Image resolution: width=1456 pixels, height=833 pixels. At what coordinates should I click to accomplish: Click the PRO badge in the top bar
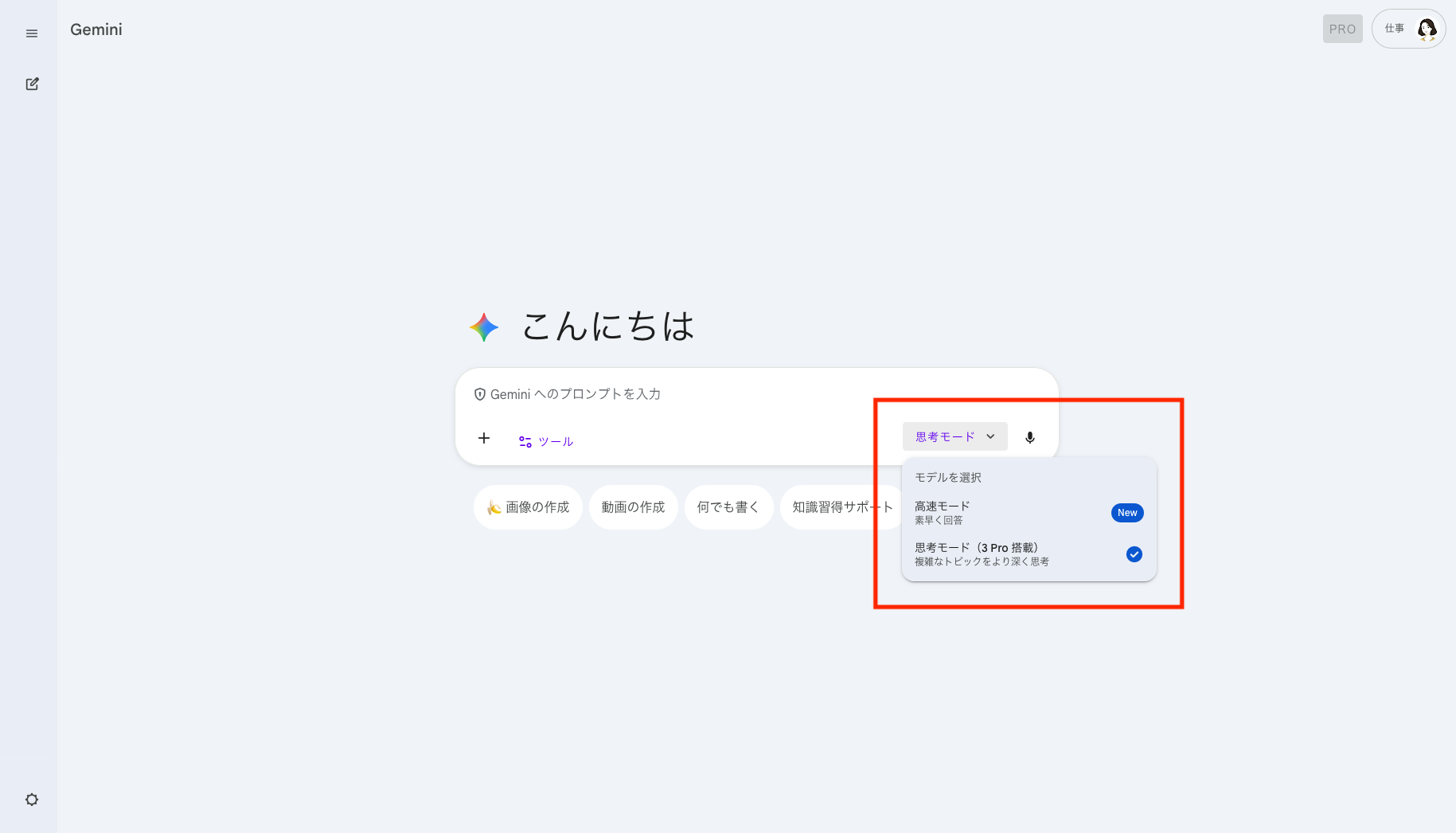tap(1342, 29)
